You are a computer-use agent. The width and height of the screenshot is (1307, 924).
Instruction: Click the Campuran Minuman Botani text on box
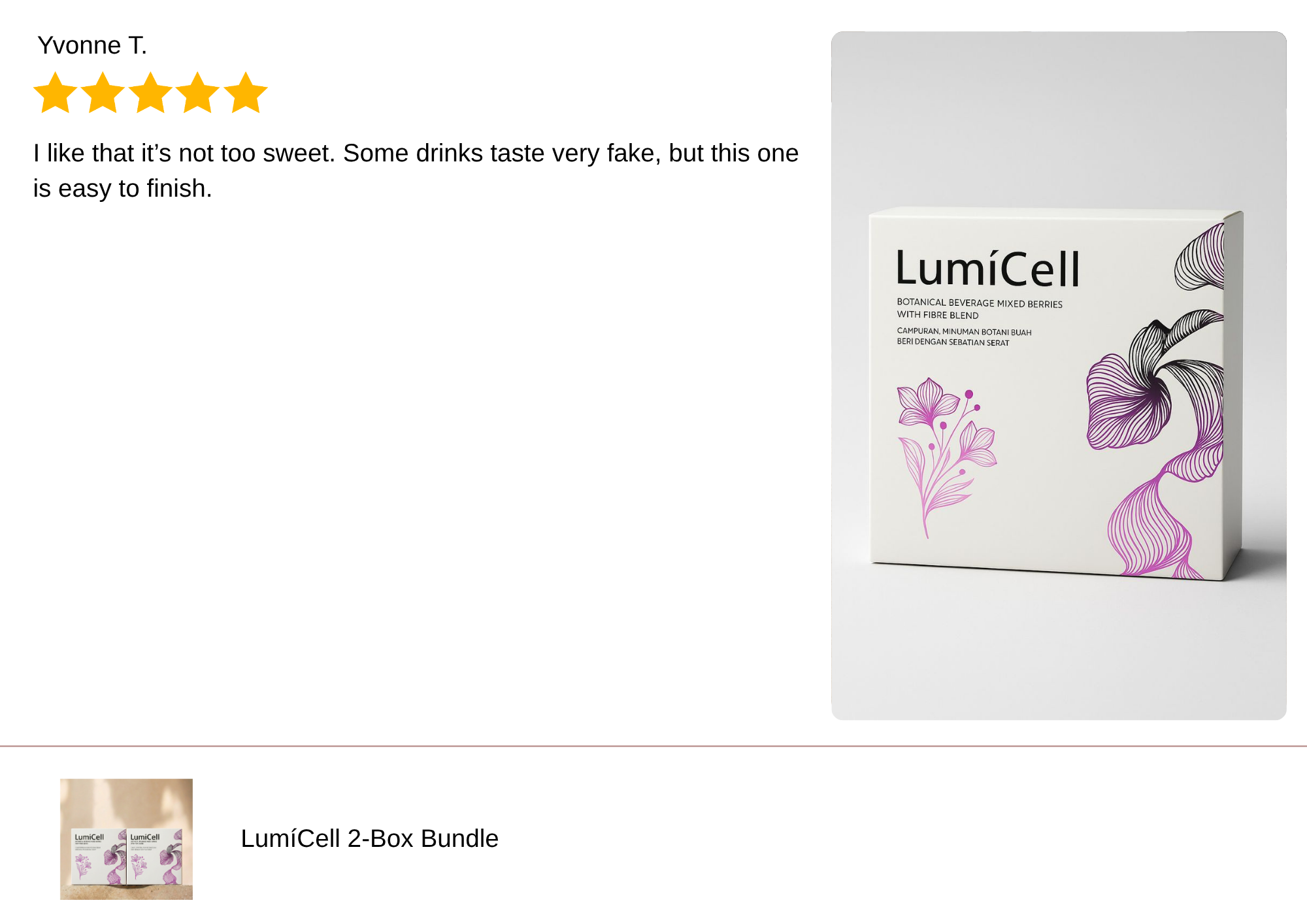click(x=964, y=337)
